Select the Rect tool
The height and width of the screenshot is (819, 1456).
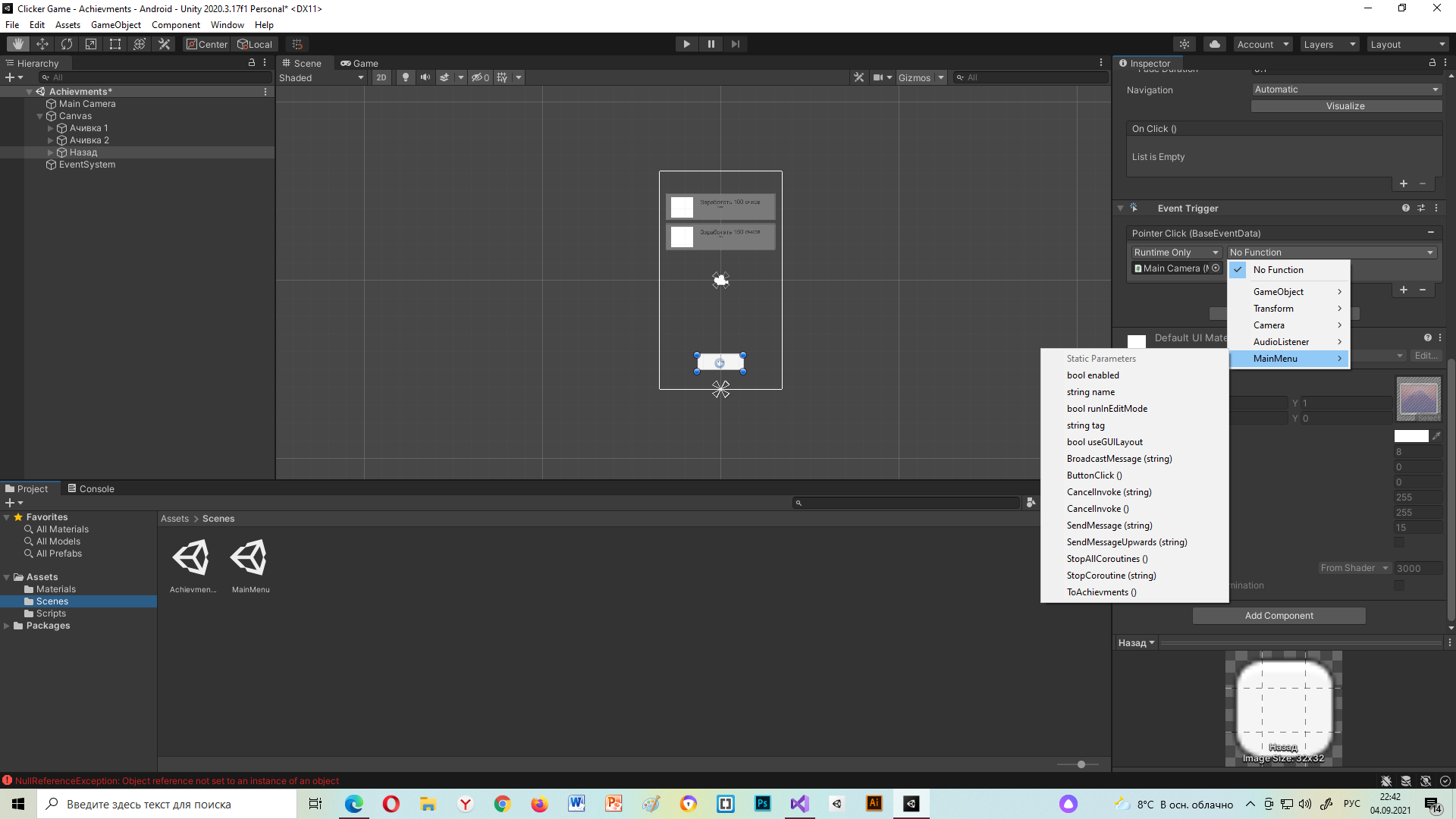click(115, 44)
